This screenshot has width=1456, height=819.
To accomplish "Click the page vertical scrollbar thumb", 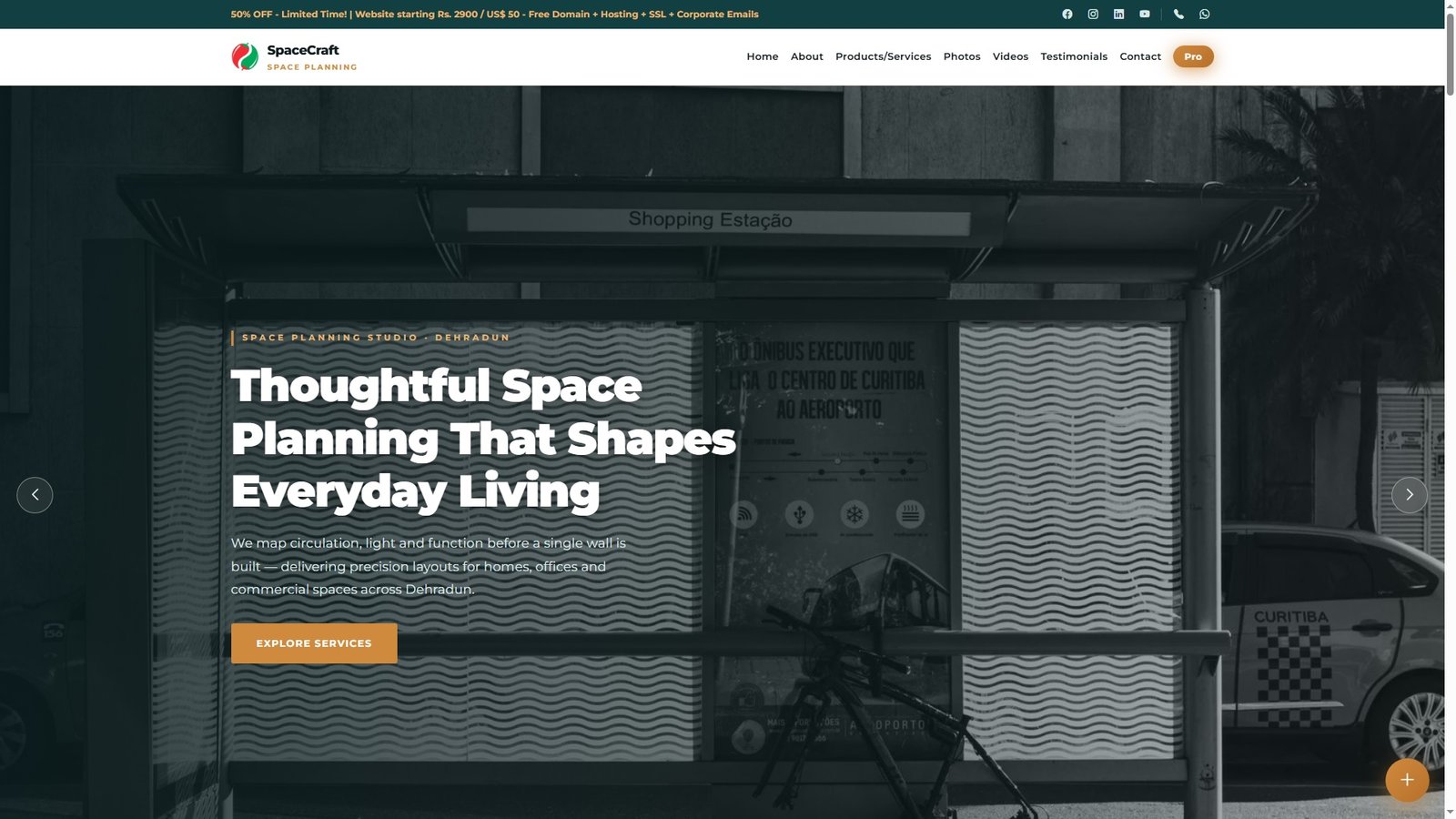I will pos(1451,54).
